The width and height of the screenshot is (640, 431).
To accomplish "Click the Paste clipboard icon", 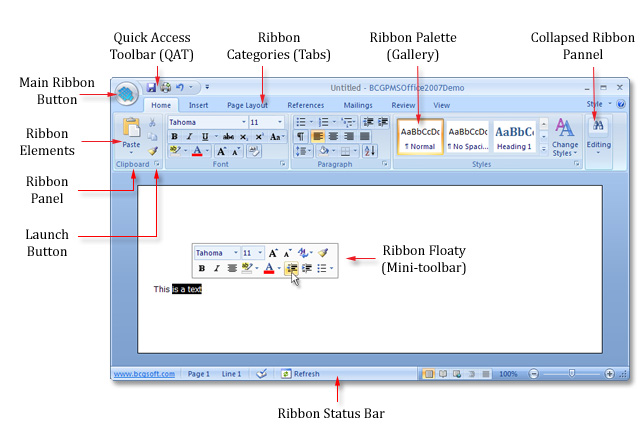I will click(x=131, y=127).
